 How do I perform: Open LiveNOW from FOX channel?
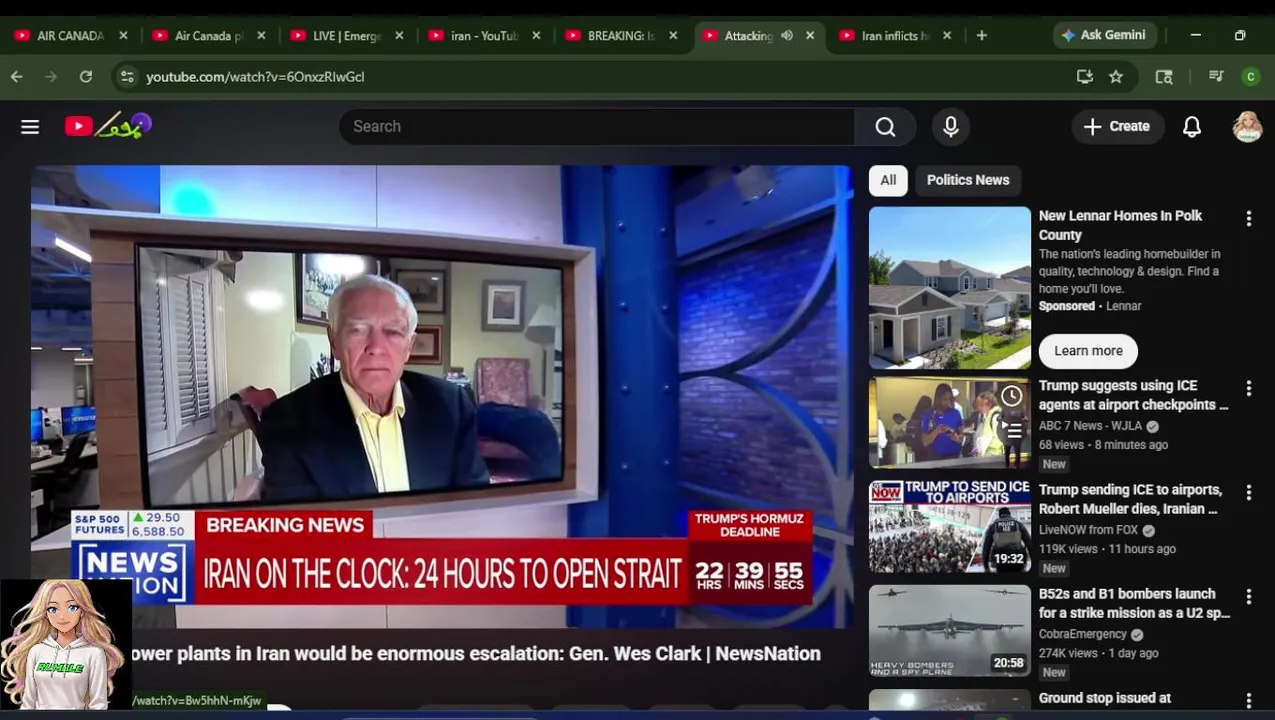coord(1088,530)
